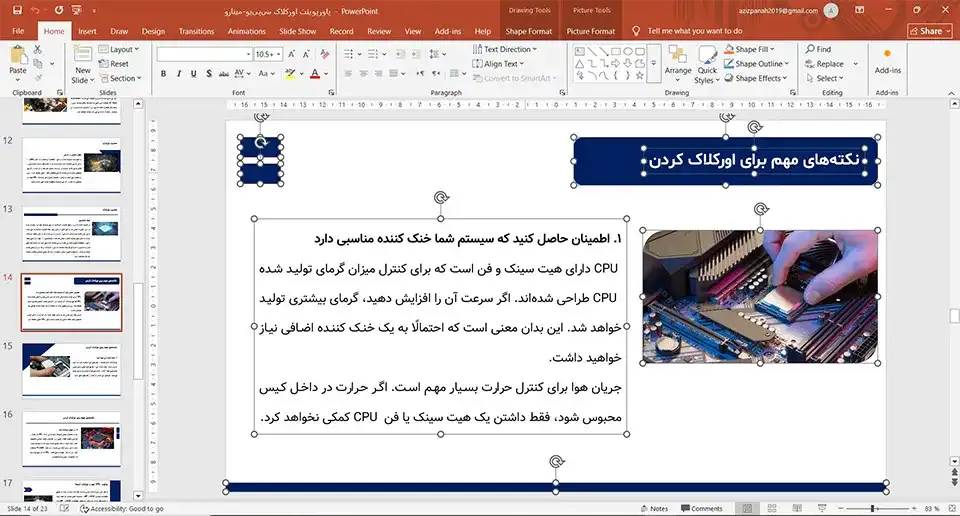Click Tell me what you want to do
Screen dimensions: 960x516
(695, 31)
